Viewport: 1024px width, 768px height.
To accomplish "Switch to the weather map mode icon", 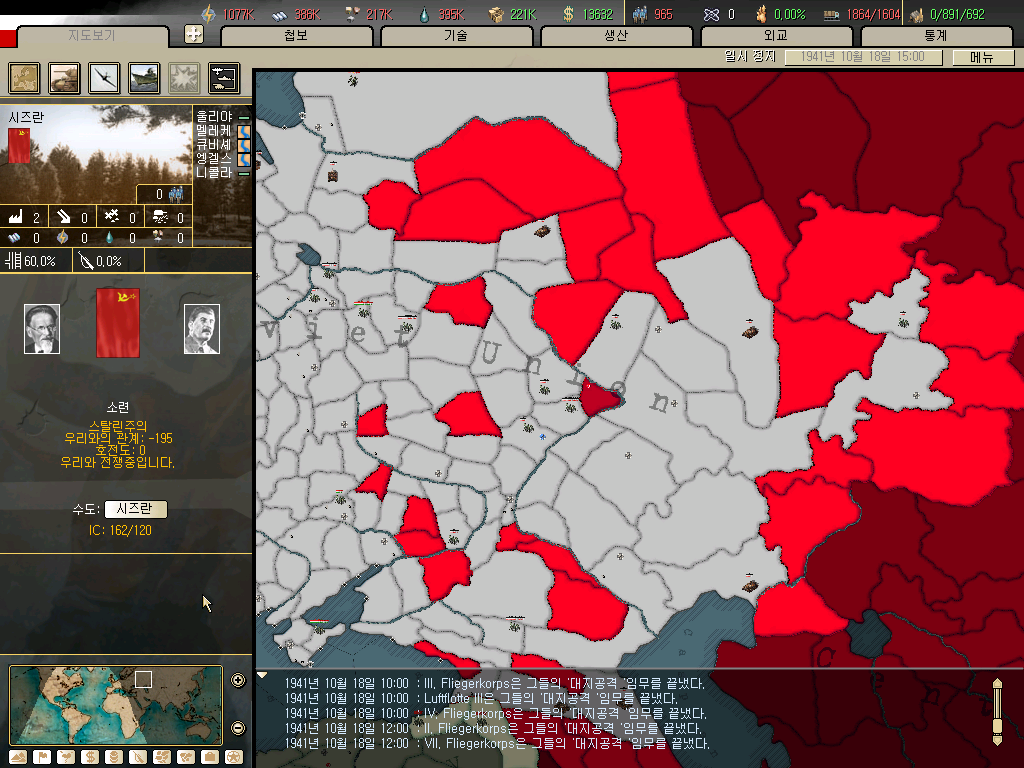I will 66,757.
